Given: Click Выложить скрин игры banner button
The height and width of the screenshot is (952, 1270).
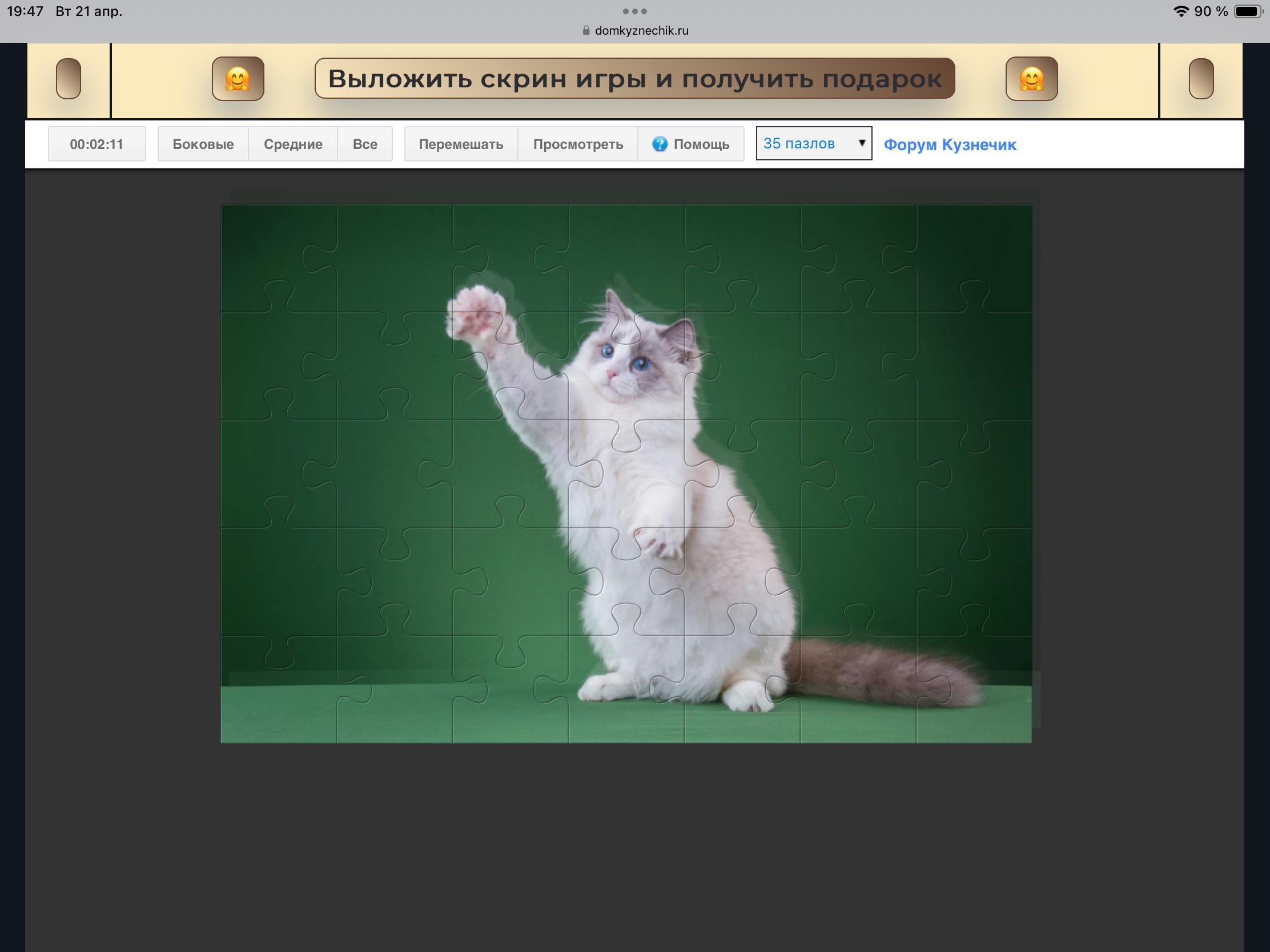Looking at the screenshot, I should [x=634, y=79].
